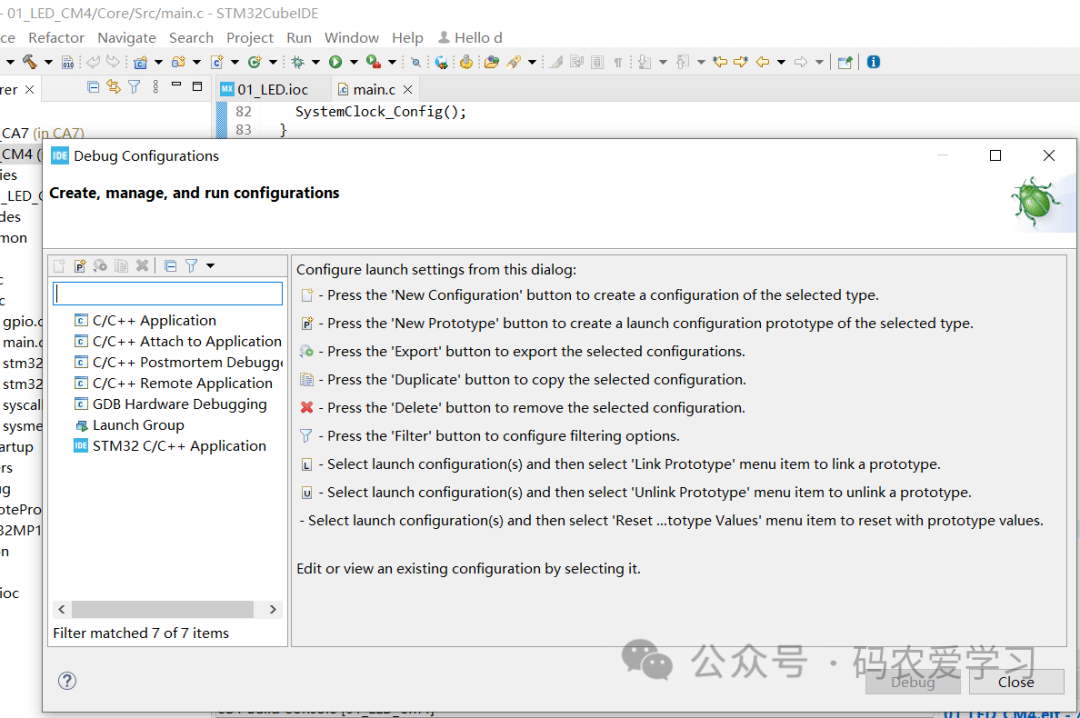Open the Navigate menu

[x=127, y=38]
